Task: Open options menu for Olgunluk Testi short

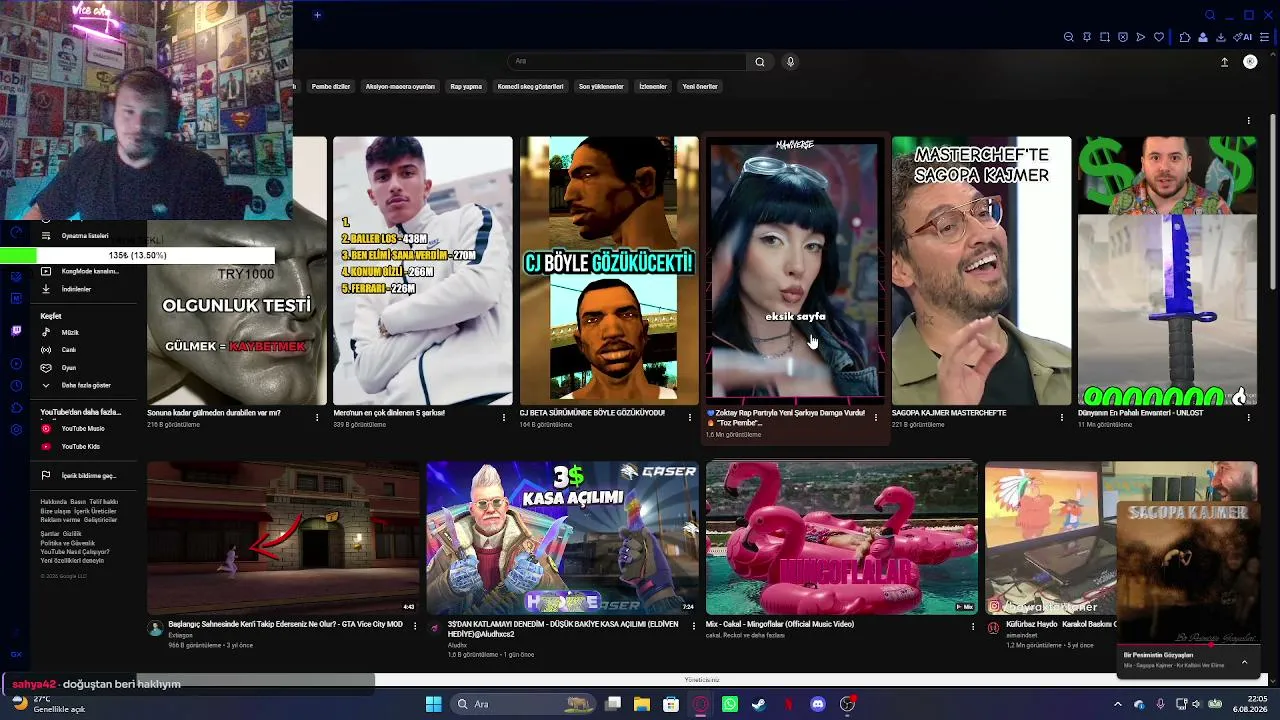Action: click(317, 417)
